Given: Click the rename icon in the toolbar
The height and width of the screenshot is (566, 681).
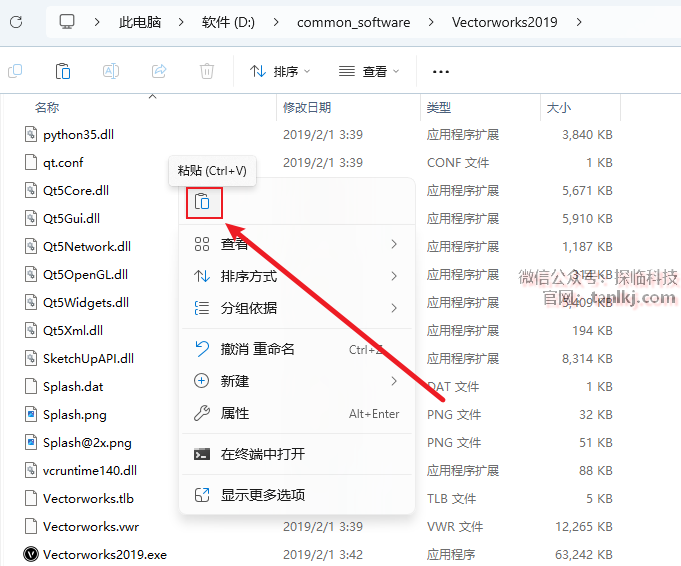Looking at the screenshot, I should click(x=111, y=71).
